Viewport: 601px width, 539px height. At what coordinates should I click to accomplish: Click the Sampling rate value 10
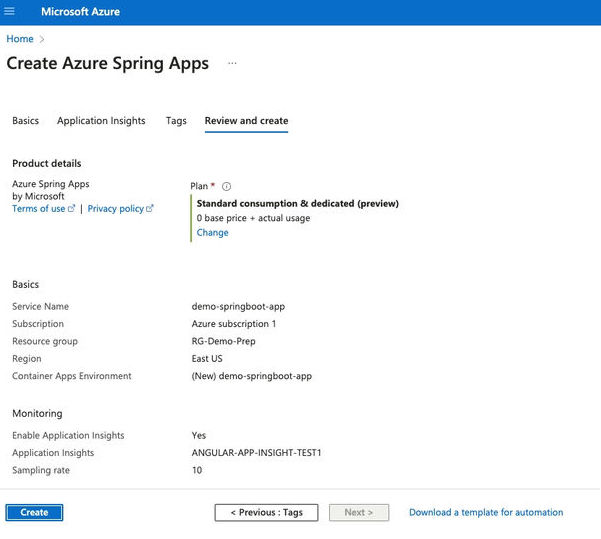click(x=197, y=470)
